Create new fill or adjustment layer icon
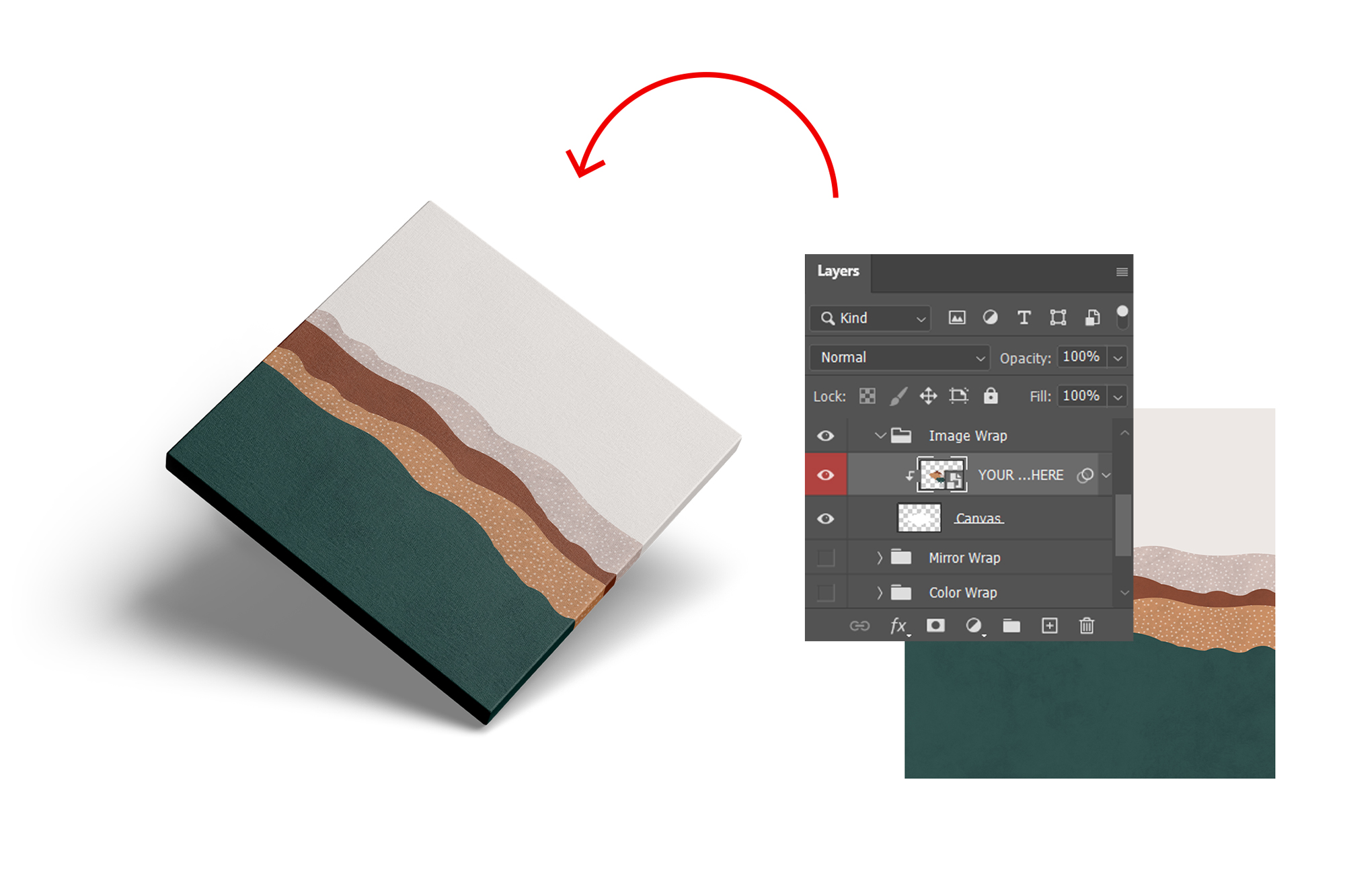The height and width of the screenshot is (896, 1345). 974,626
